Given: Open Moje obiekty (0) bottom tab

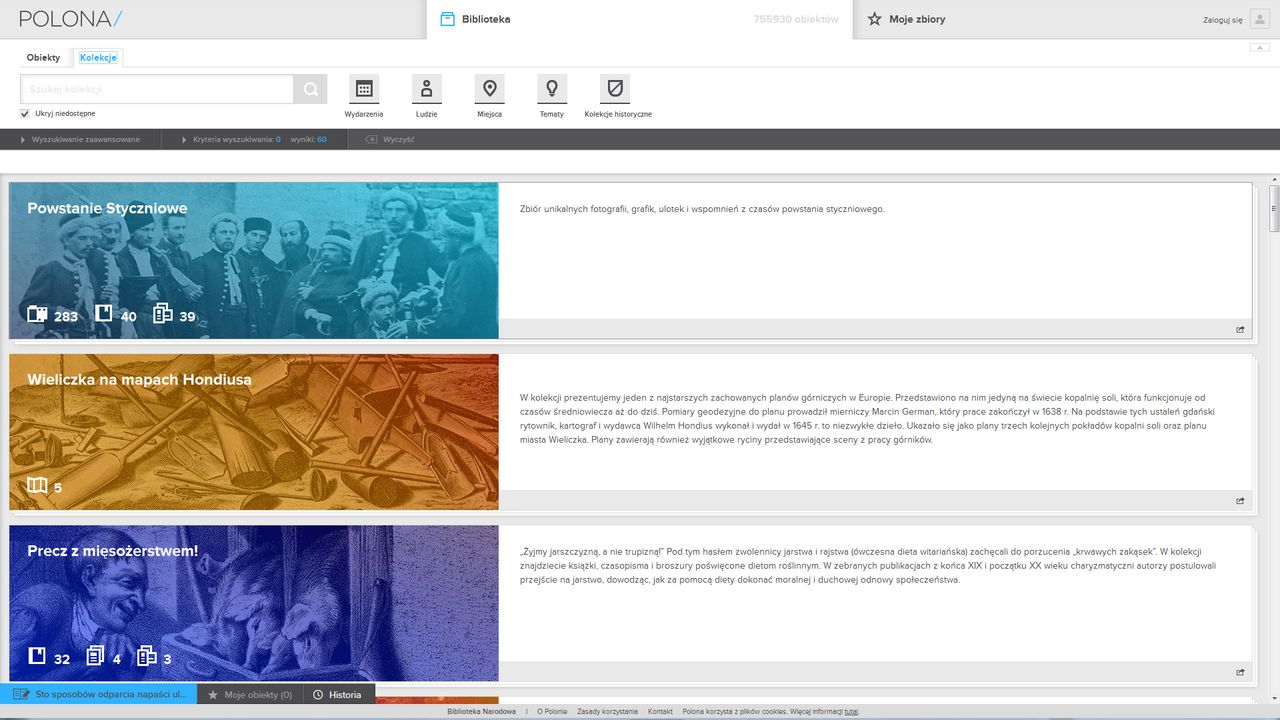Looking at the screenshot, I should point(249,694).
